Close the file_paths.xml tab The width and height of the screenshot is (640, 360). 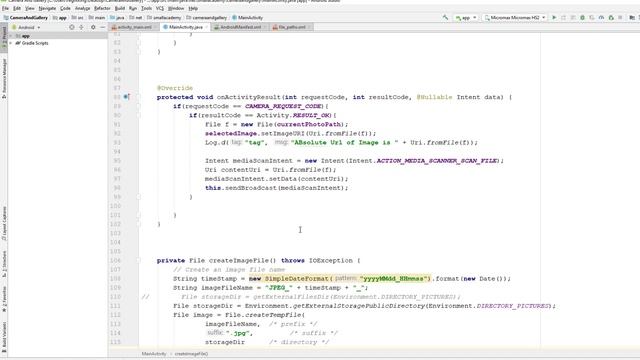point(310,27)
